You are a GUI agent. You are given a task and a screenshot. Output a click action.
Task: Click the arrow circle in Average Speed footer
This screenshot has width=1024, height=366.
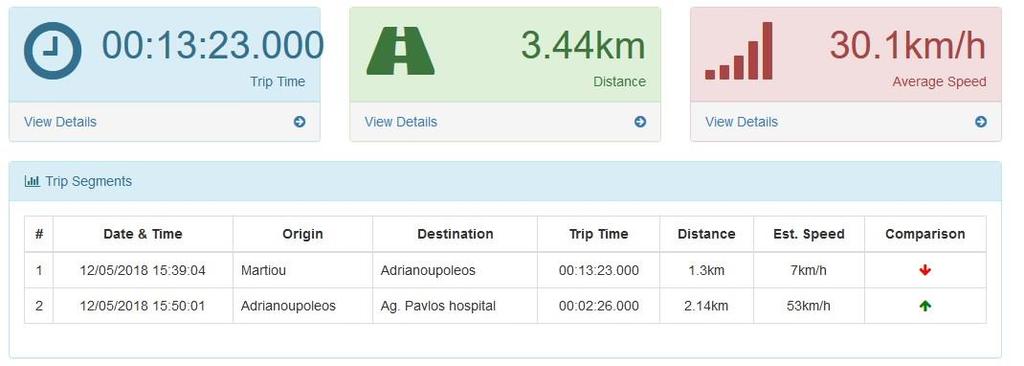click(981, 122)
